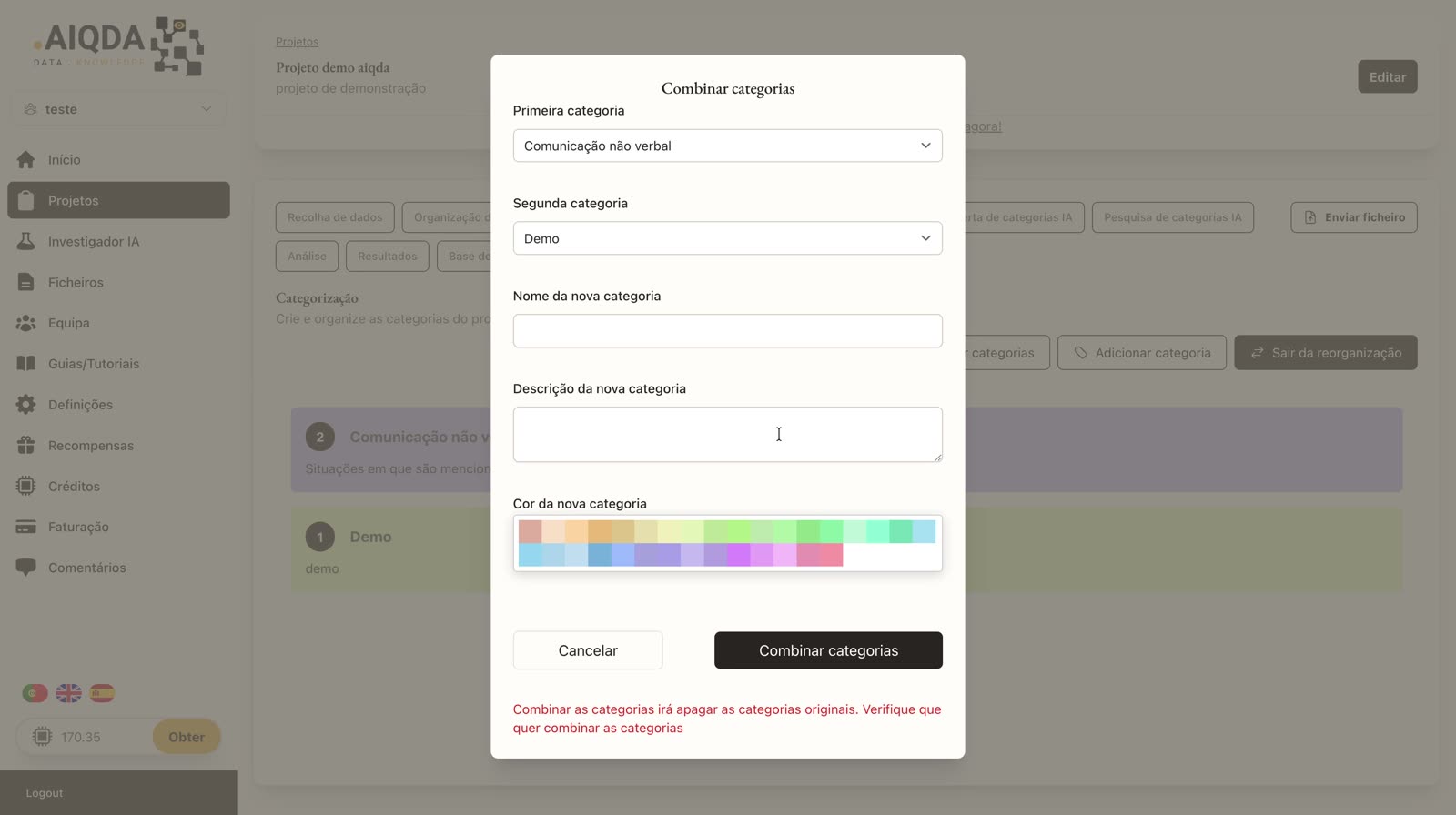Click the Início home icon
This screenshot has width=1456, height=815.
[x=25, y=159]
